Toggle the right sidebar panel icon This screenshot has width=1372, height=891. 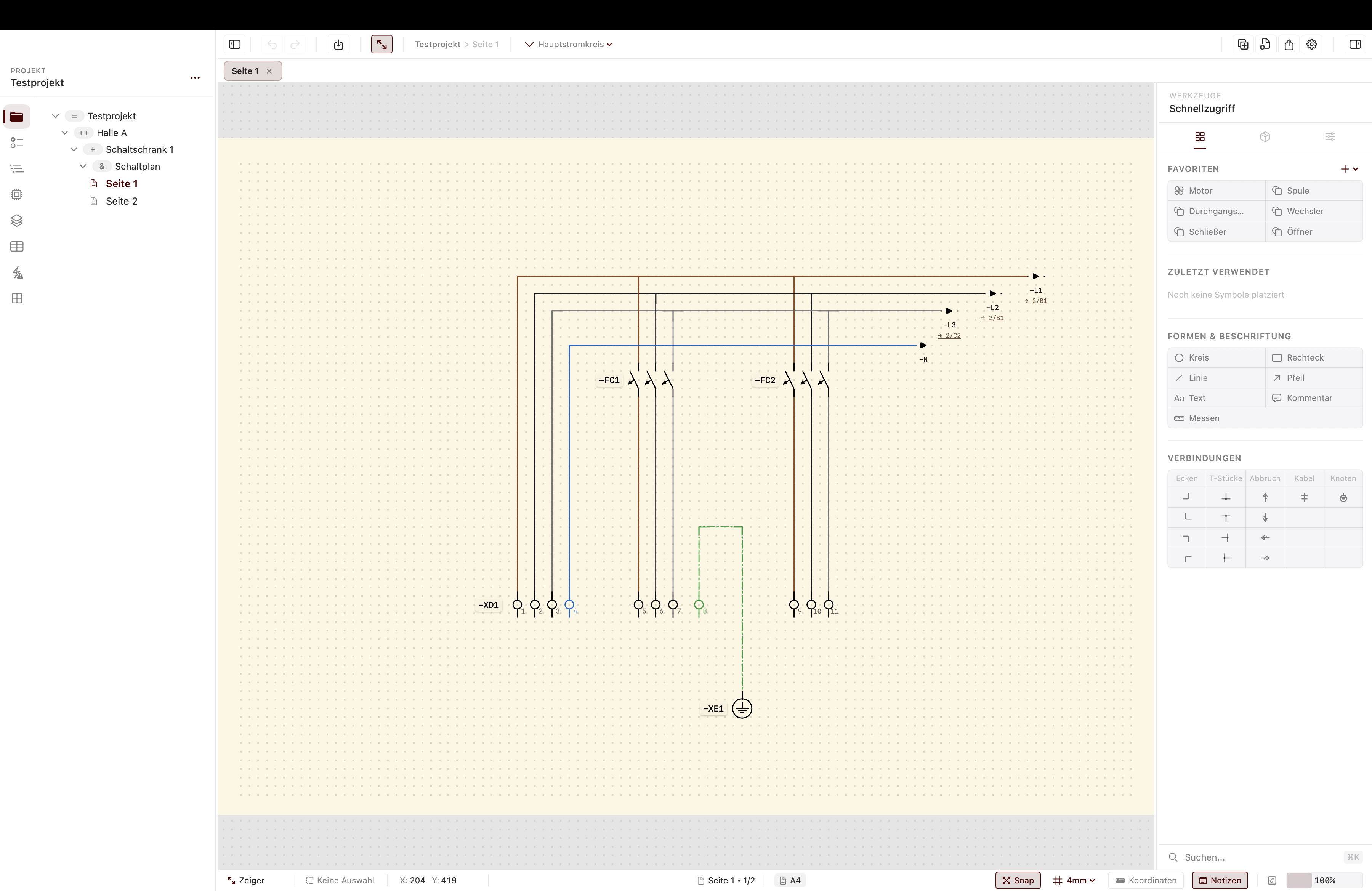(1355, 44)
